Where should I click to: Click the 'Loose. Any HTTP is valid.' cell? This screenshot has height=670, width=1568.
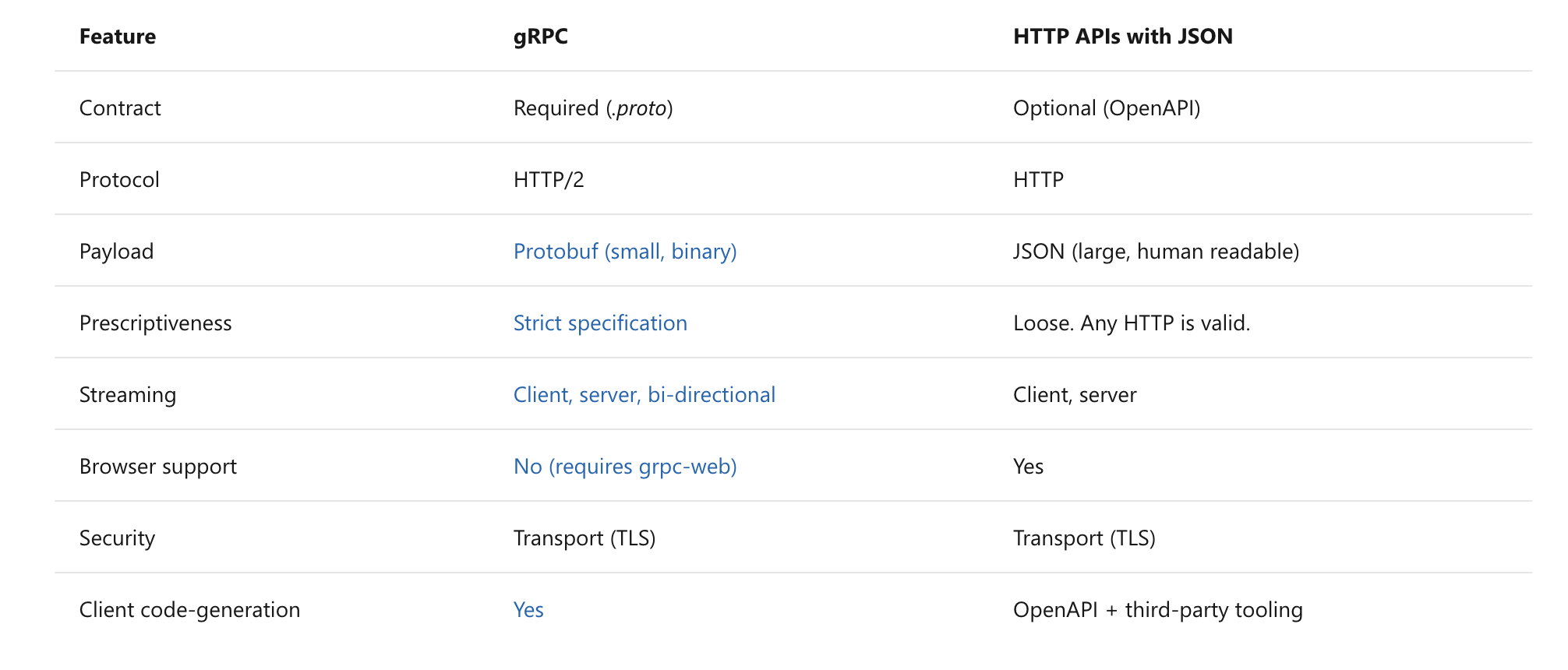[x=1132, y=323]
